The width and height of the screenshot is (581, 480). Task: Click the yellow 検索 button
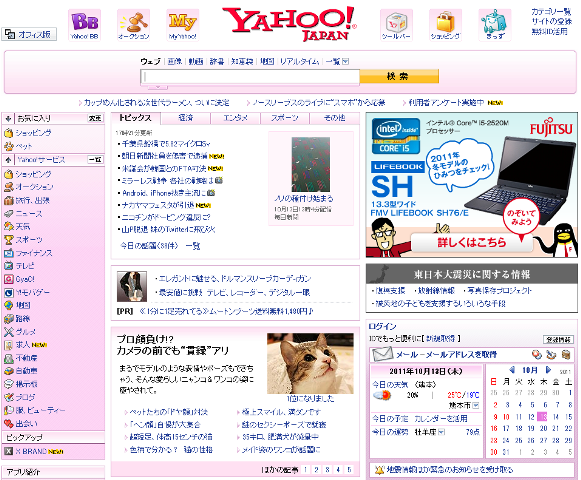coord(399,76)
